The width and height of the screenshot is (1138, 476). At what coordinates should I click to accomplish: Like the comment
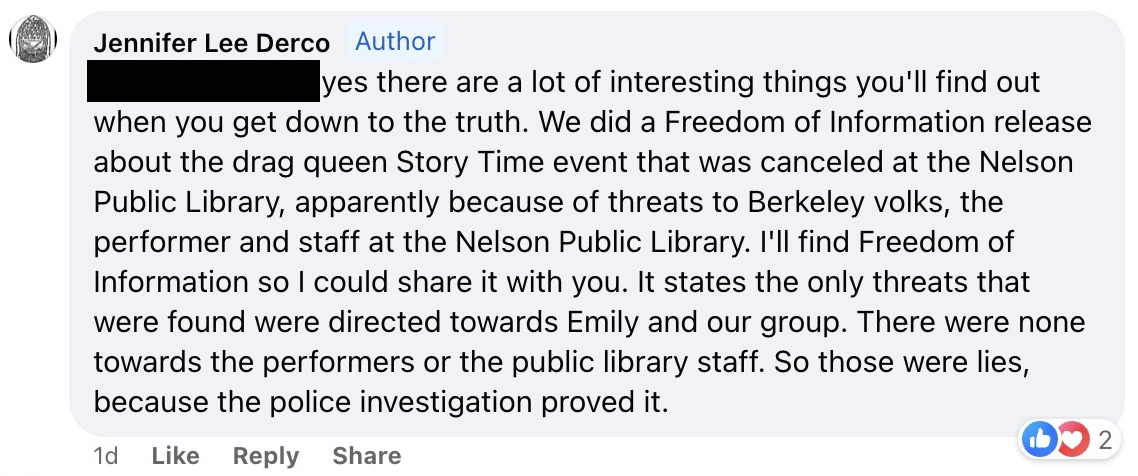[x=175, y=456]
